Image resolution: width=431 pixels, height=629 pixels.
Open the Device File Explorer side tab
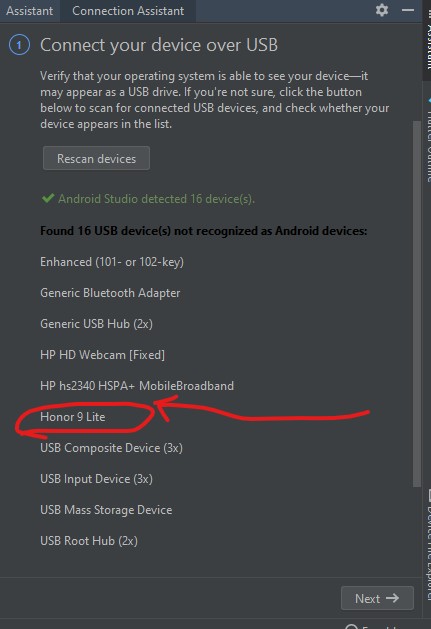pyautogui.click(x=428, y=546)
